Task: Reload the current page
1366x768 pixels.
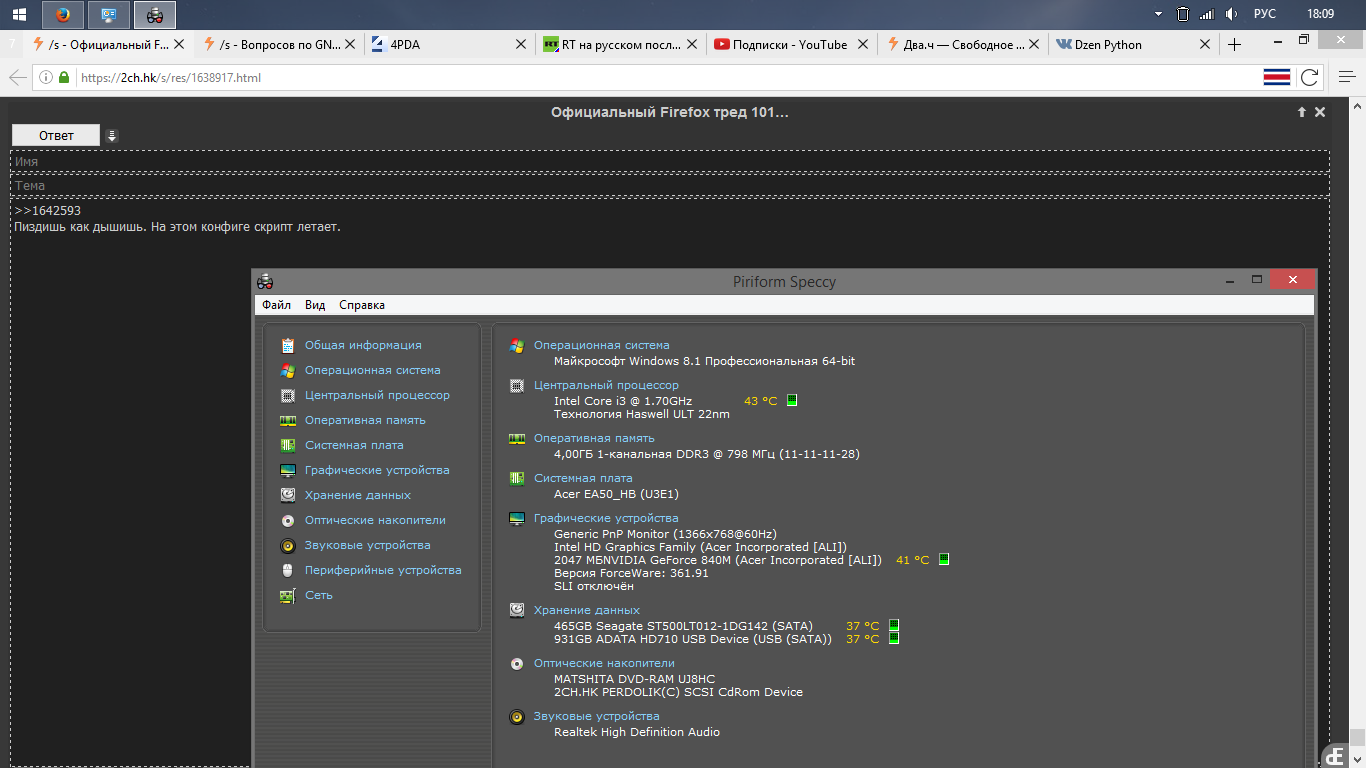Action: [1309, 77]
